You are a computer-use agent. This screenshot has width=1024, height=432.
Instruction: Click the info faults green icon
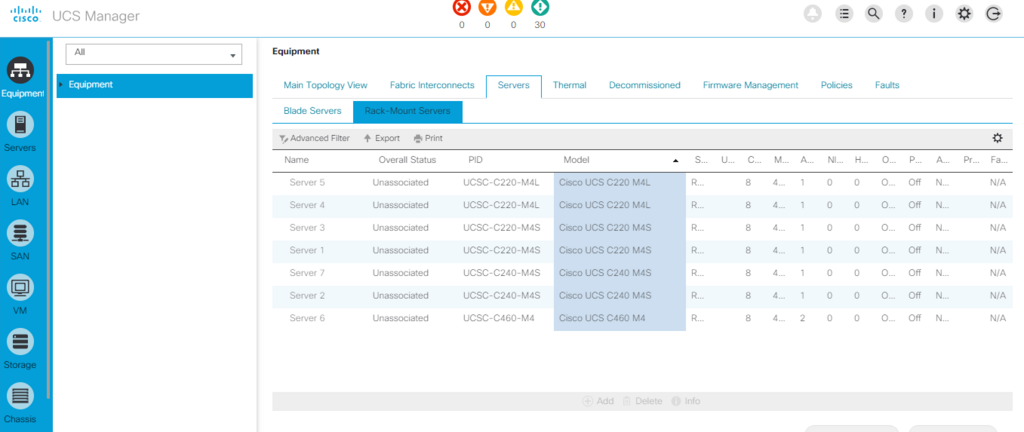coord(539,8)
